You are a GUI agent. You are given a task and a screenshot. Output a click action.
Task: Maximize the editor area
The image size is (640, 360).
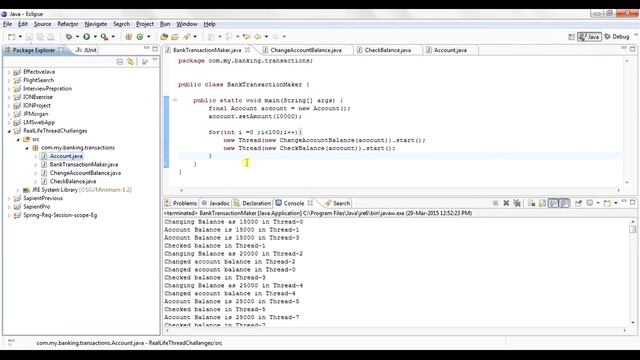633,49
